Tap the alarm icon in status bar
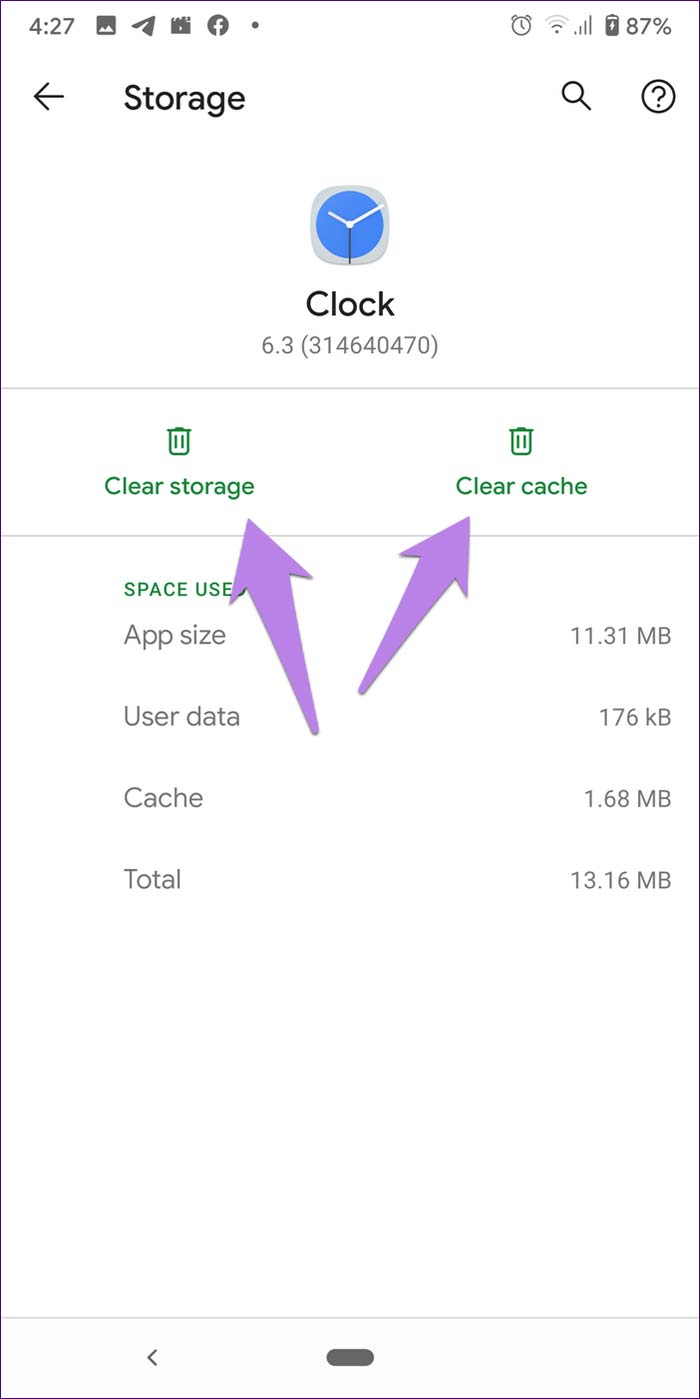Image resolution: width=700 pixels, height=1399 pixels. 521,27
